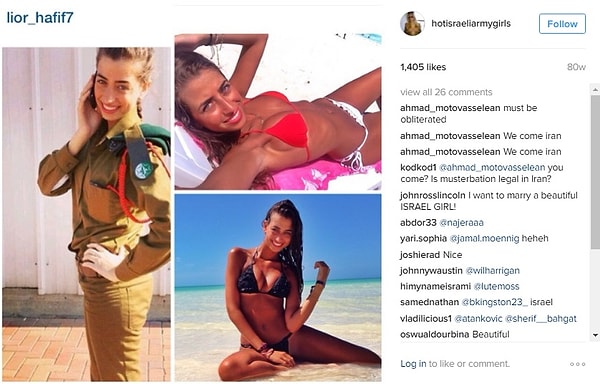Viewport: 600px width, 384px height.
Task: Open the three-dot more options menu
Action: tap(577, 364)
